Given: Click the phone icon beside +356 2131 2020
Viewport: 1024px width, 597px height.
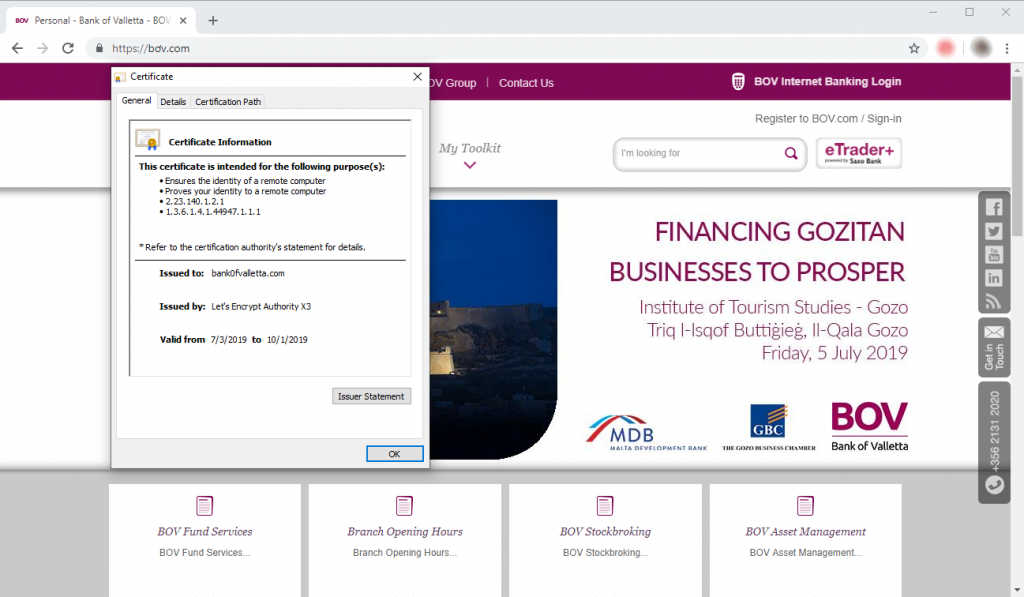Looking at the screenshot, I should tap(994, 485).
